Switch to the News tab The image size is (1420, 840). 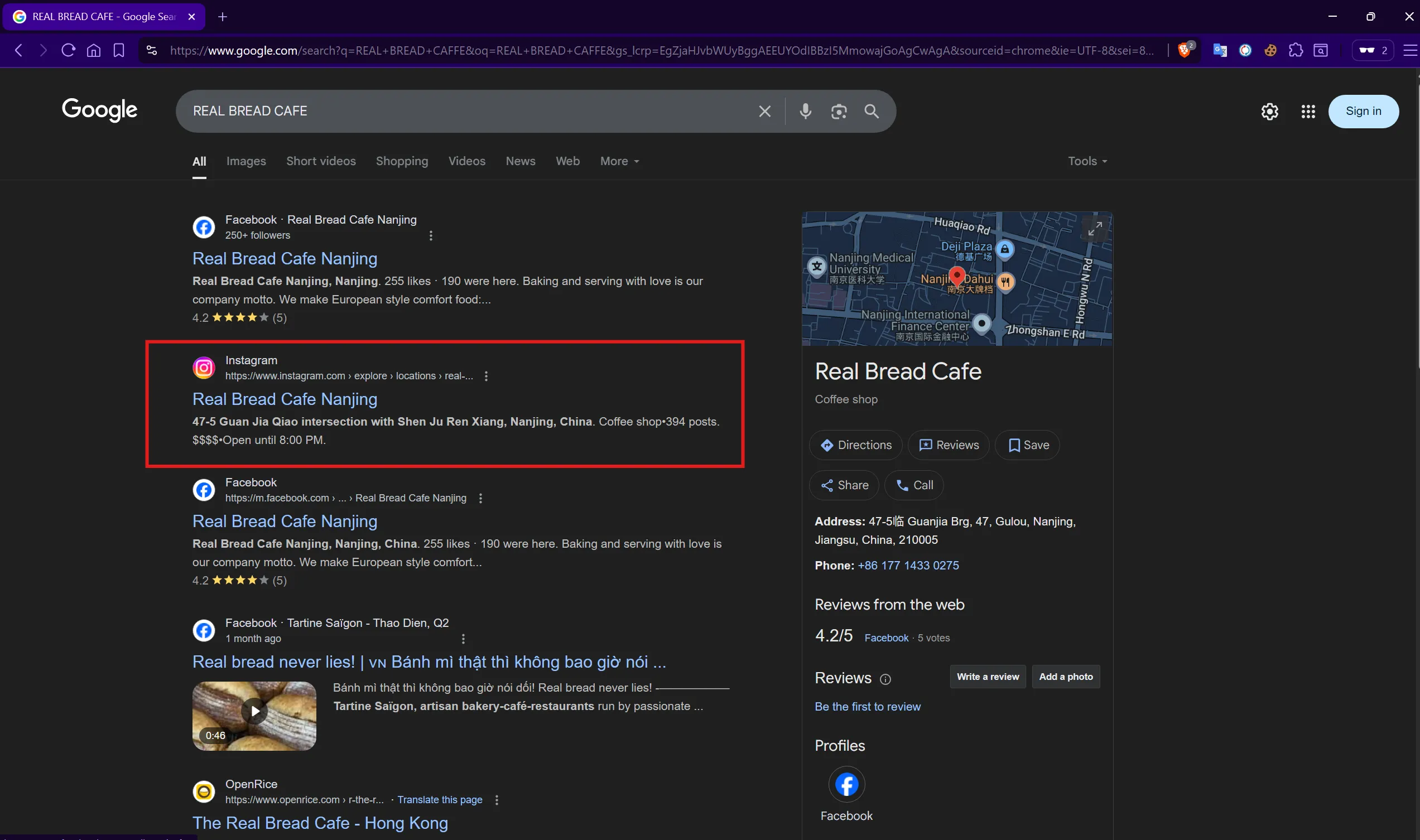(x=521, y=161)
